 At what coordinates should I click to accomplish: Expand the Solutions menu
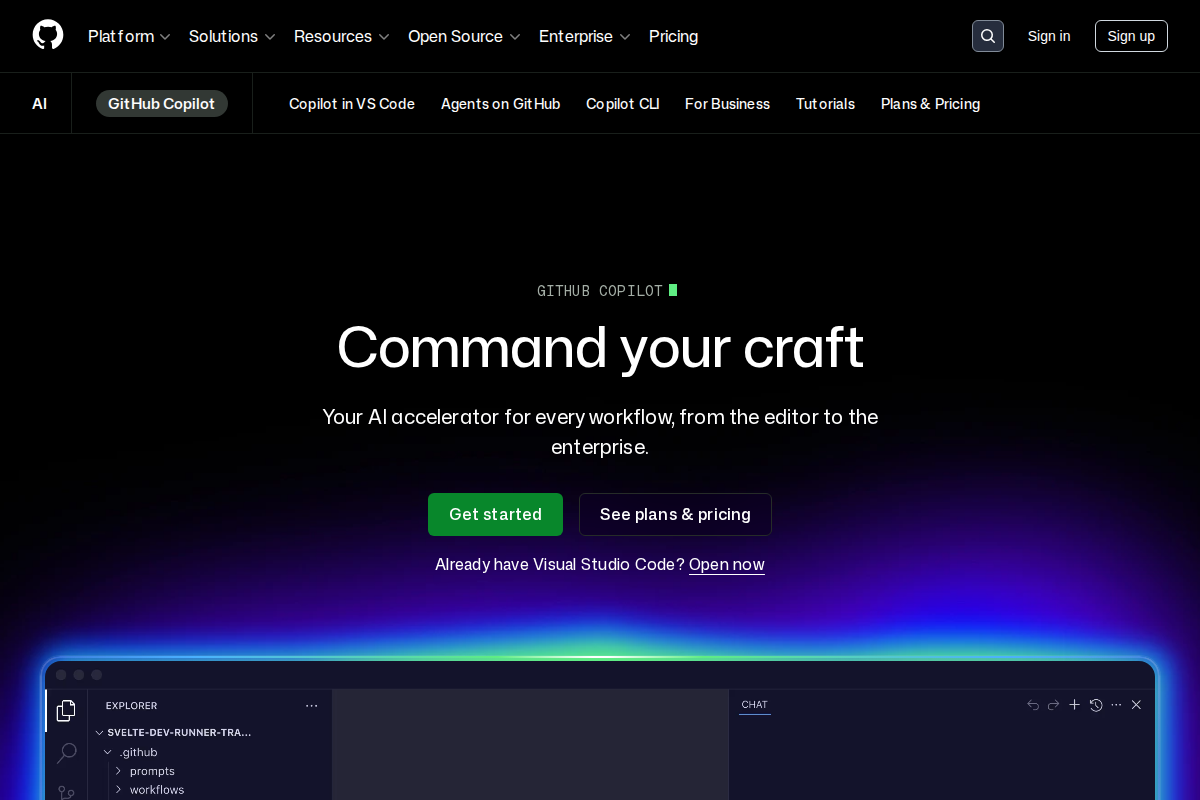232,36
